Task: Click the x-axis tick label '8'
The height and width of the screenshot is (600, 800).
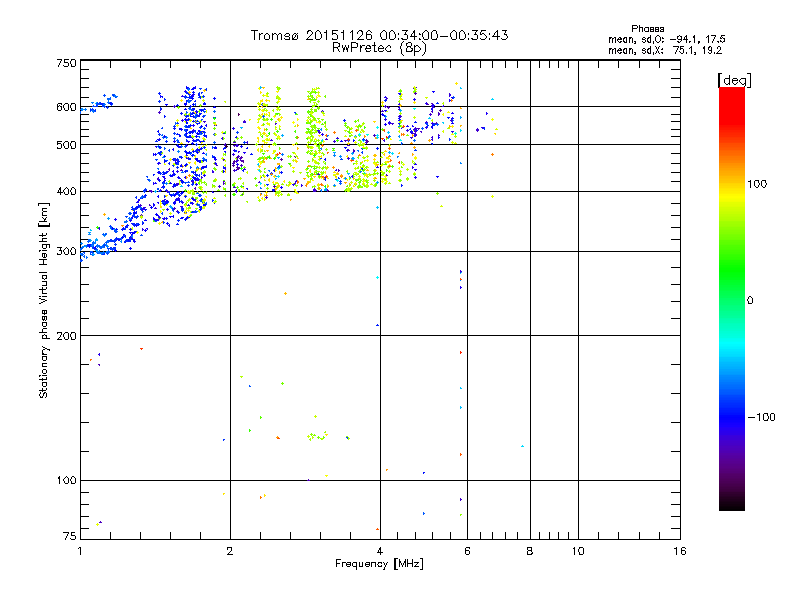Action: pos(530,551)
